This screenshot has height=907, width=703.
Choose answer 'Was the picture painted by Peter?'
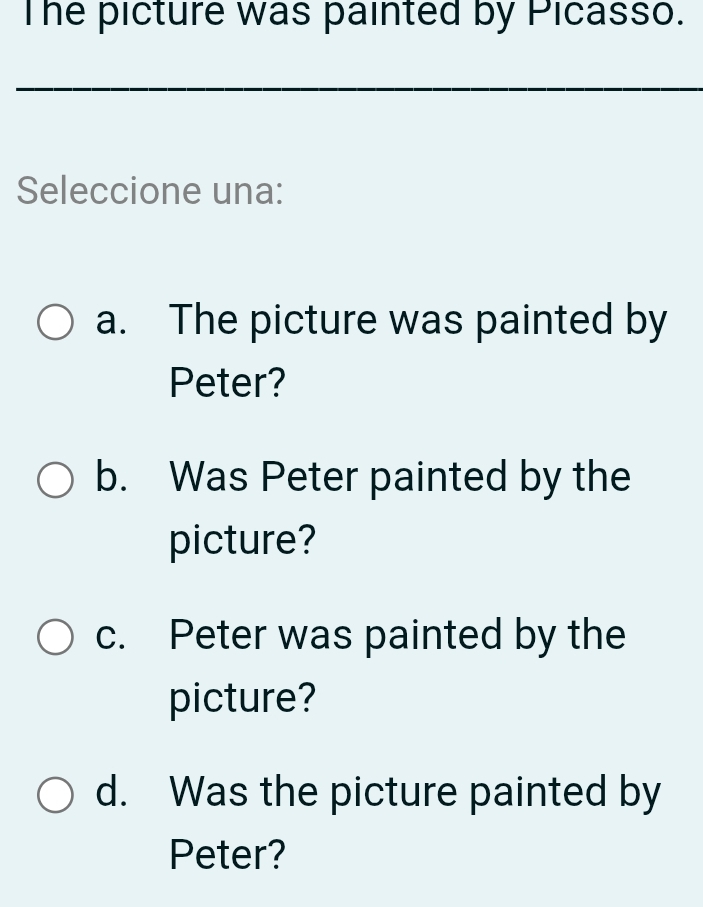point(415,822)
